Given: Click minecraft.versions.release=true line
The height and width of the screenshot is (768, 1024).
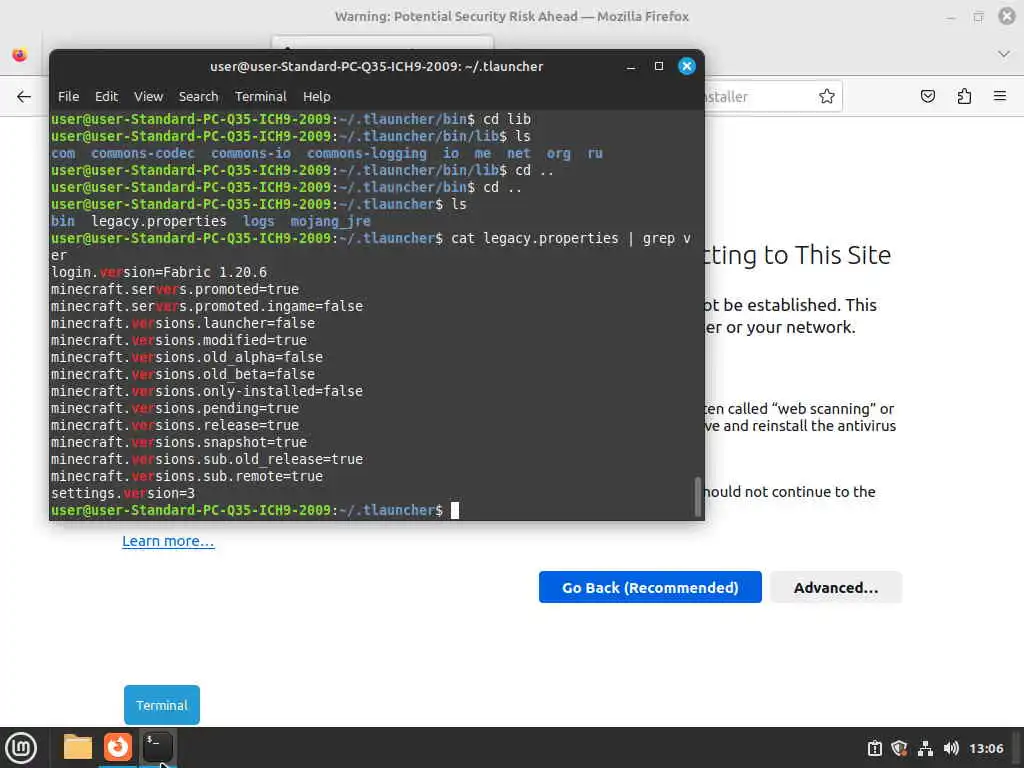Looking at the screenshot, I should coord(175,425).
